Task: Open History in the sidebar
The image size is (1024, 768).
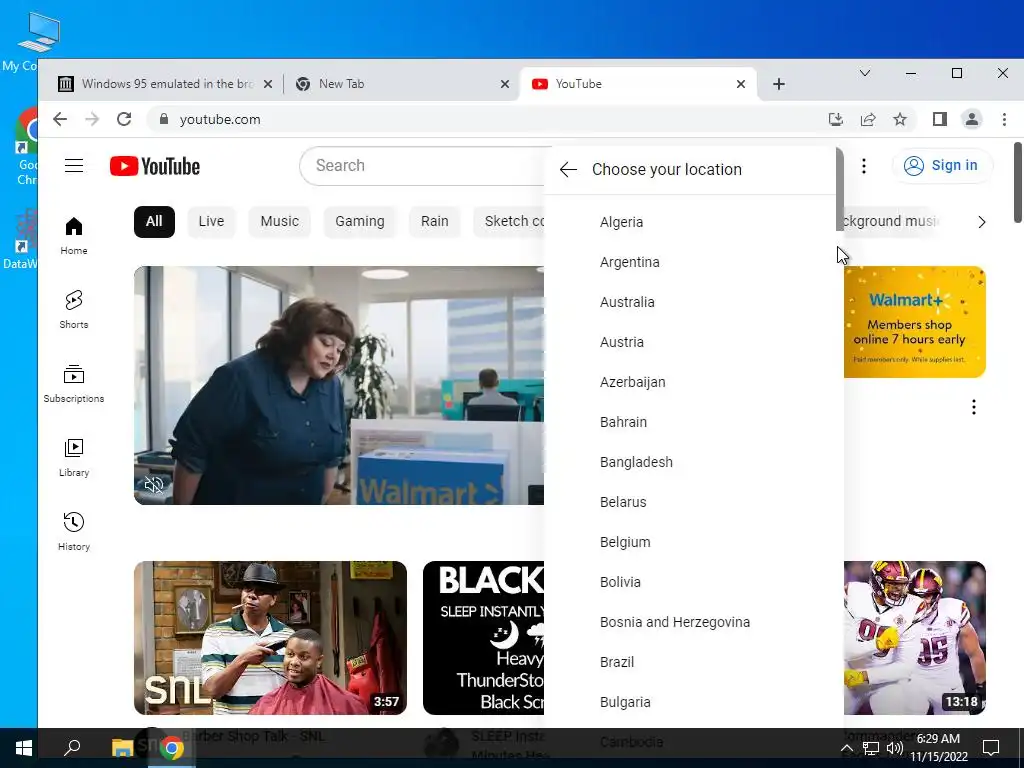Action: click(74, 532)
